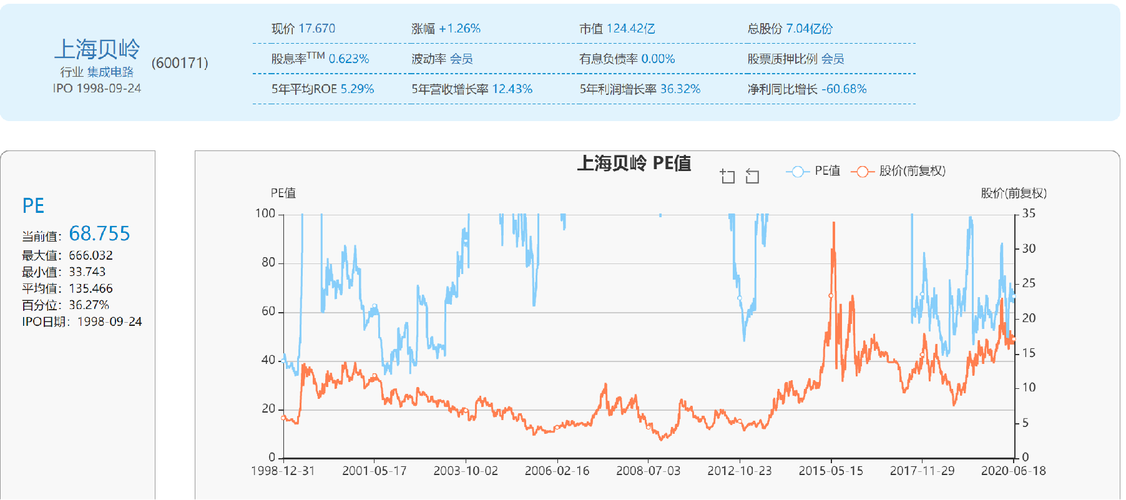1126x500 pixels.
Task: Click the 2001-05-17 x-axis date label
Action: 375,470
